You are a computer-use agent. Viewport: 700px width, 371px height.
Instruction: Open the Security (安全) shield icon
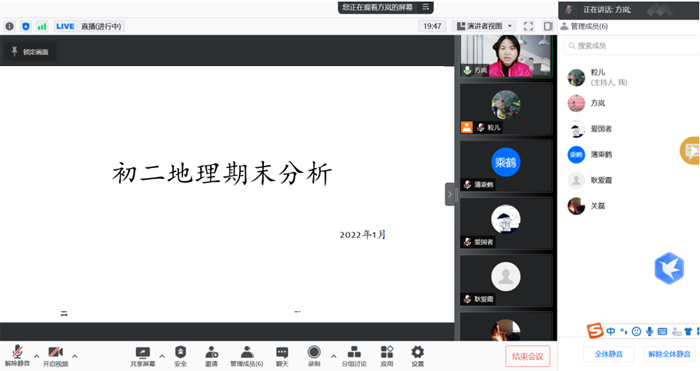pyautogui.click(x=180, y=356)
